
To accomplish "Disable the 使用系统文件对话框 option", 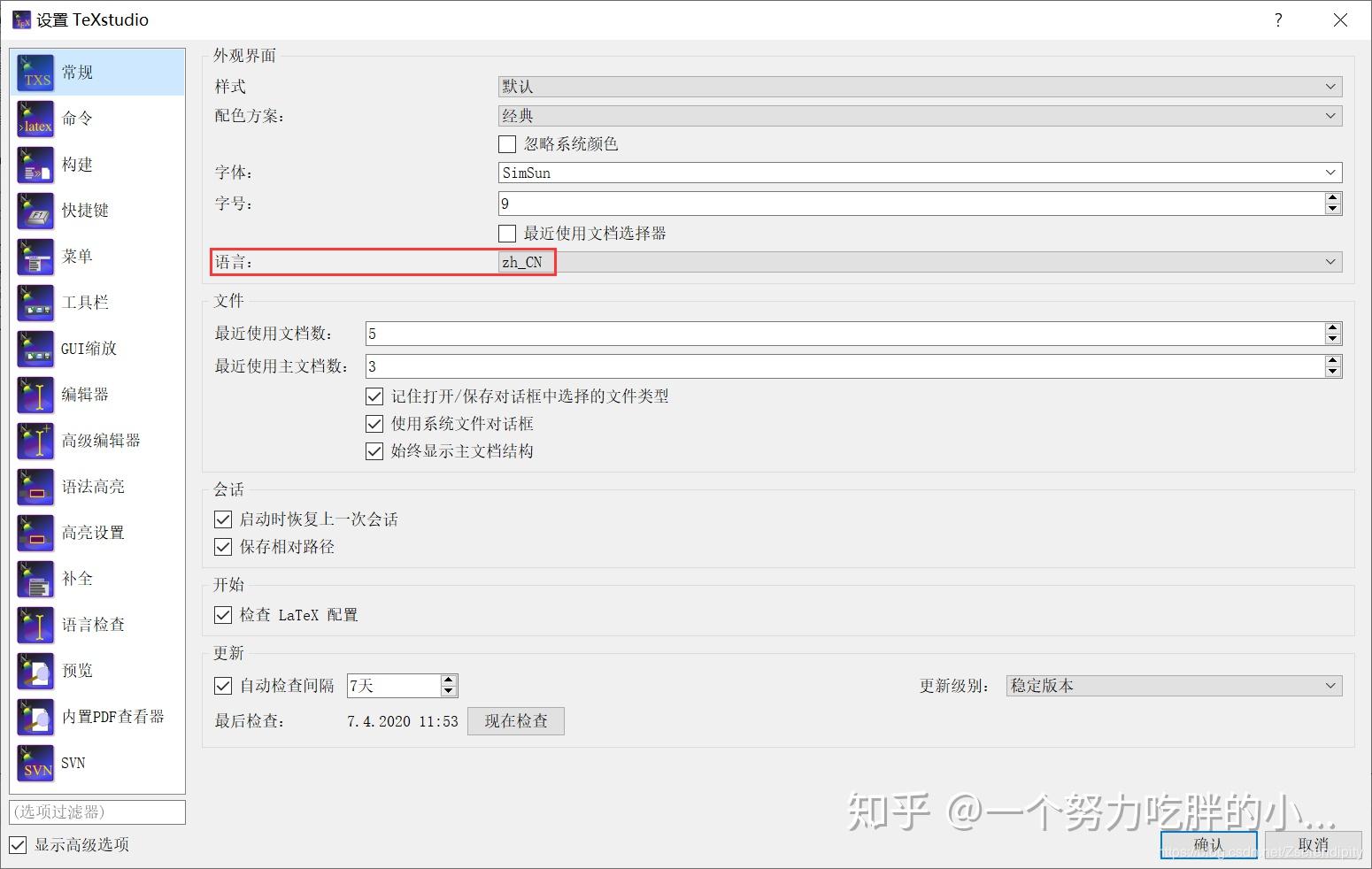I will 374,423.
